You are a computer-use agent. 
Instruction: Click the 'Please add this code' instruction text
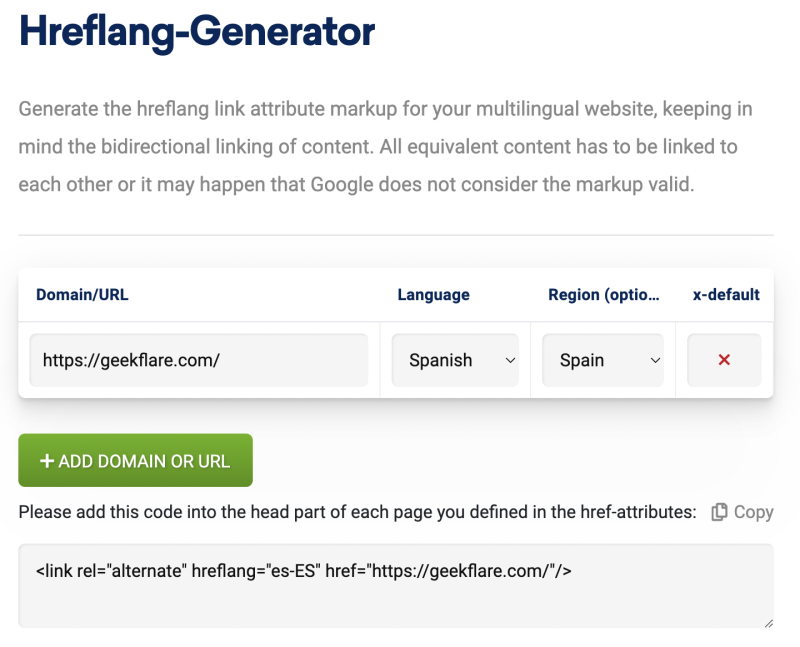click(357, 512)
